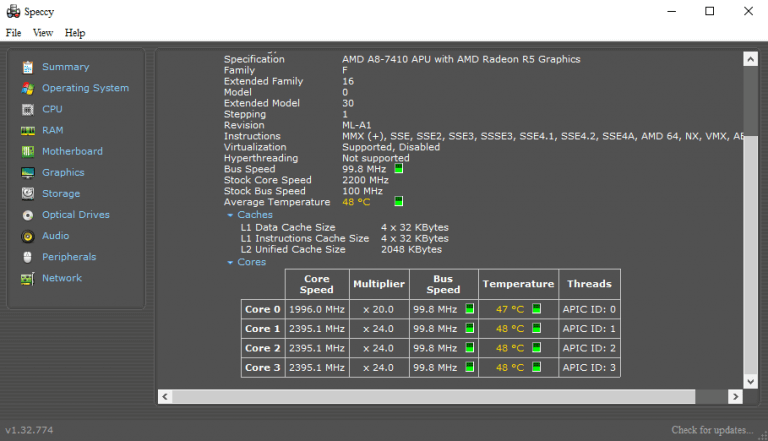Open the File menu
This screenshot has height=441, width=768.
(x=13, y=33)
